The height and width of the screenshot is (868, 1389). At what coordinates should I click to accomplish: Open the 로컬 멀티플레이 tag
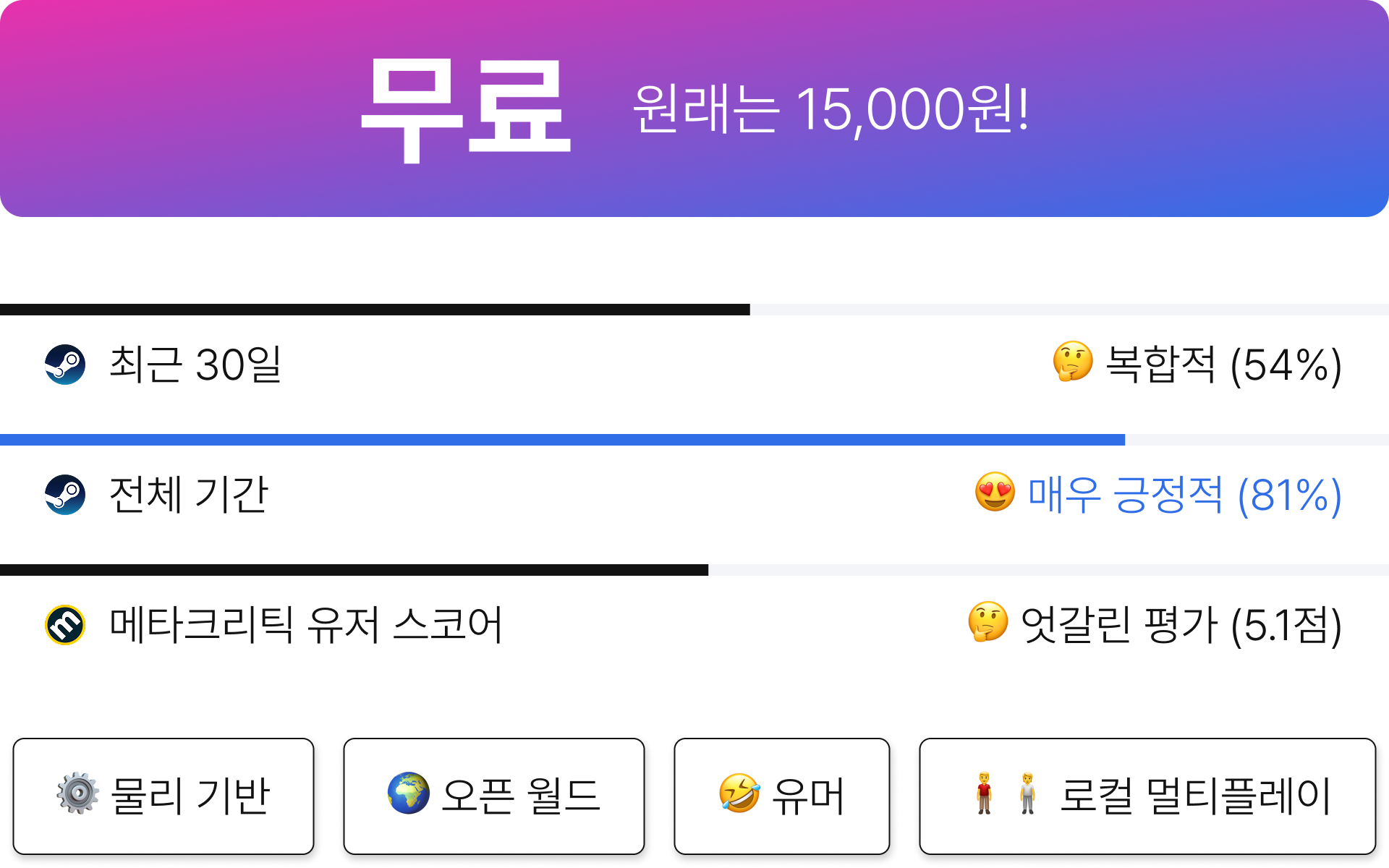pyautogui.click(x=1147, y=796)
